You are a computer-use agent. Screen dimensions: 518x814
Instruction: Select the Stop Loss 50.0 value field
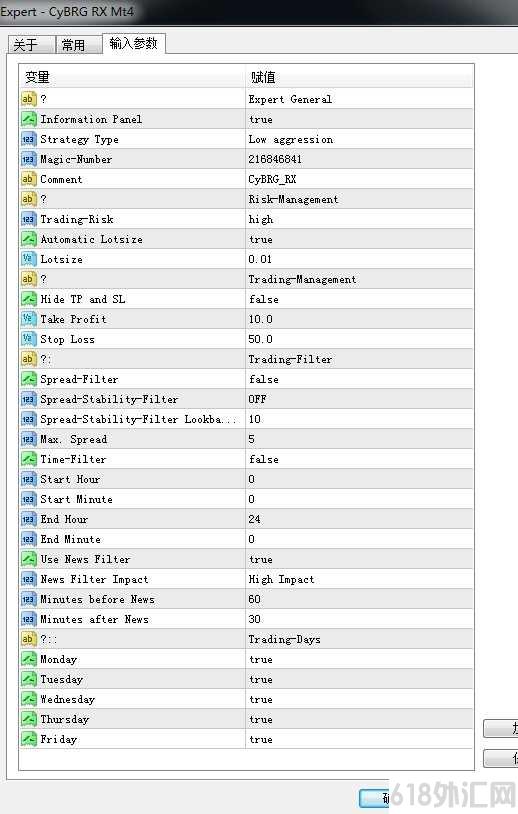tap(359, 339)
